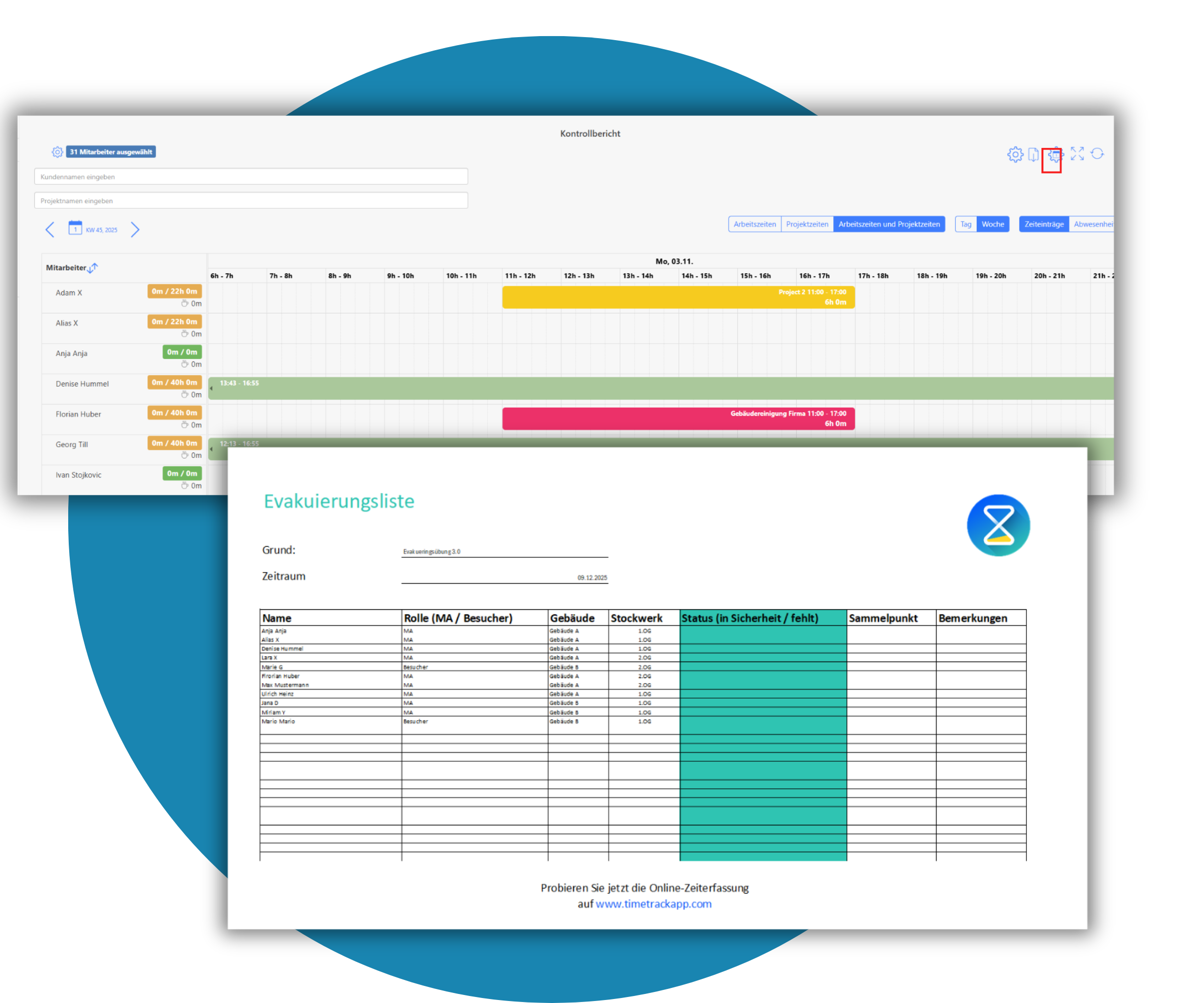Select the Zeiteinträge tab

coord(1043,224)
